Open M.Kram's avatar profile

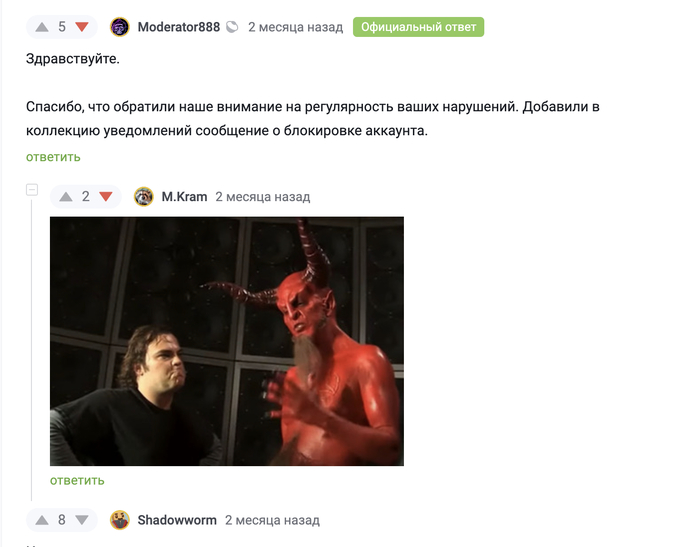tap(144, 197)
